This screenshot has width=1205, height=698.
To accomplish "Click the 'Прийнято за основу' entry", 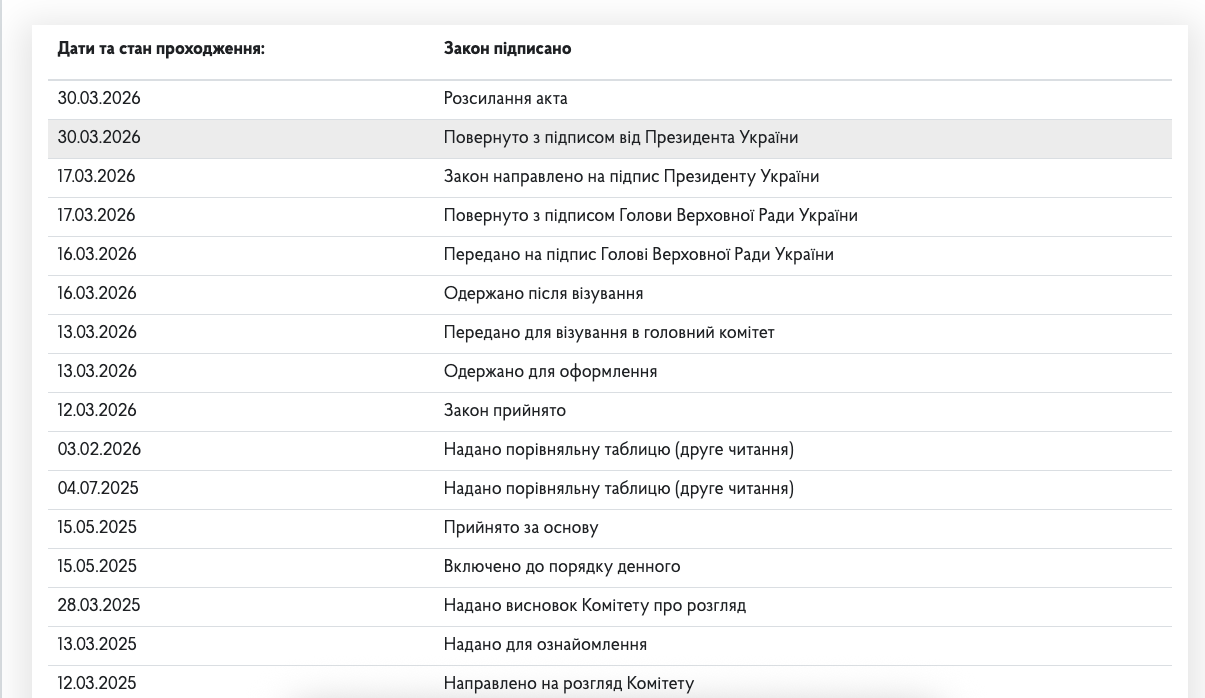I will click(x=521, y=528).
